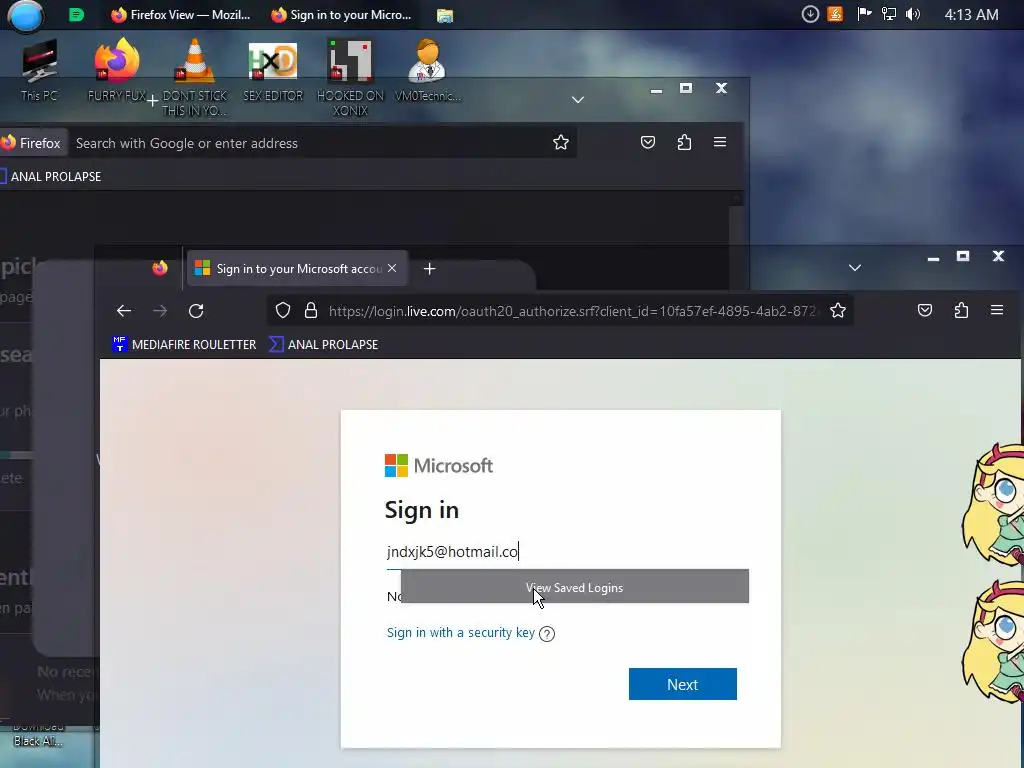Viewport: 1024px width, 768px height.
Task: Select the VLC cone desktop icon
Action: [x=195, y=76]
